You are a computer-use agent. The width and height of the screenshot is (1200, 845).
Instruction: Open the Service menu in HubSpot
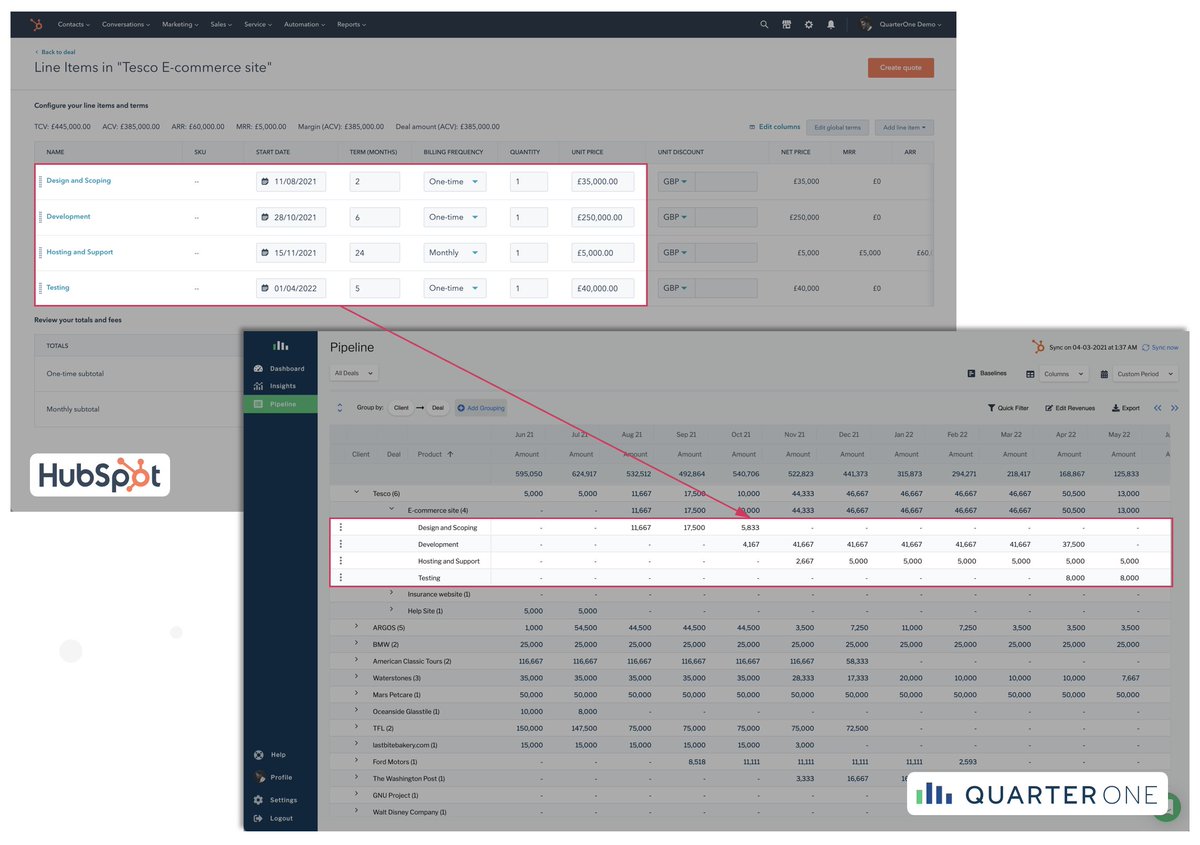(x=258, y=24)
